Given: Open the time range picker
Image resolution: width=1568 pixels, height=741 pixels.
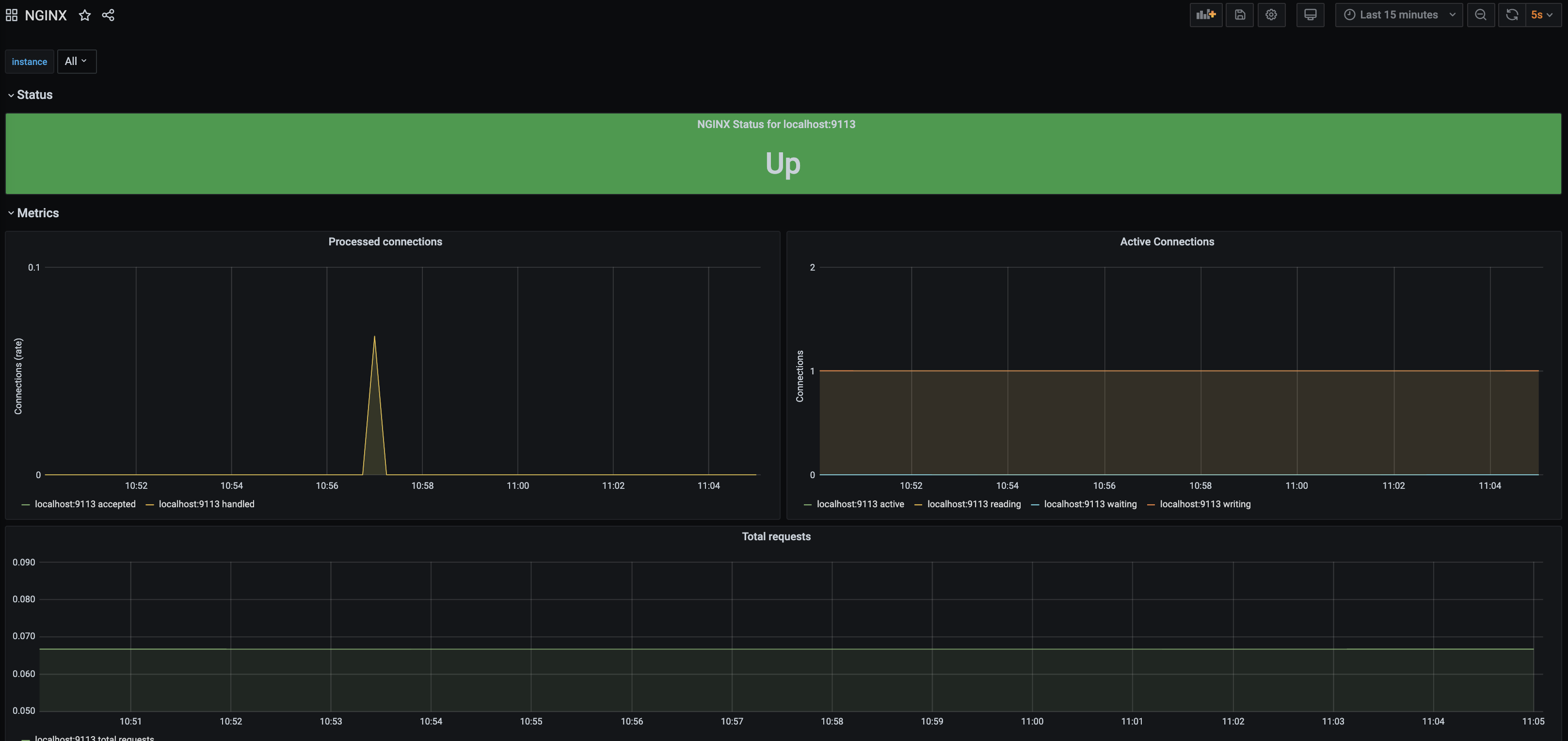Looking at the screenshot, I should (x=1398, y=14).
